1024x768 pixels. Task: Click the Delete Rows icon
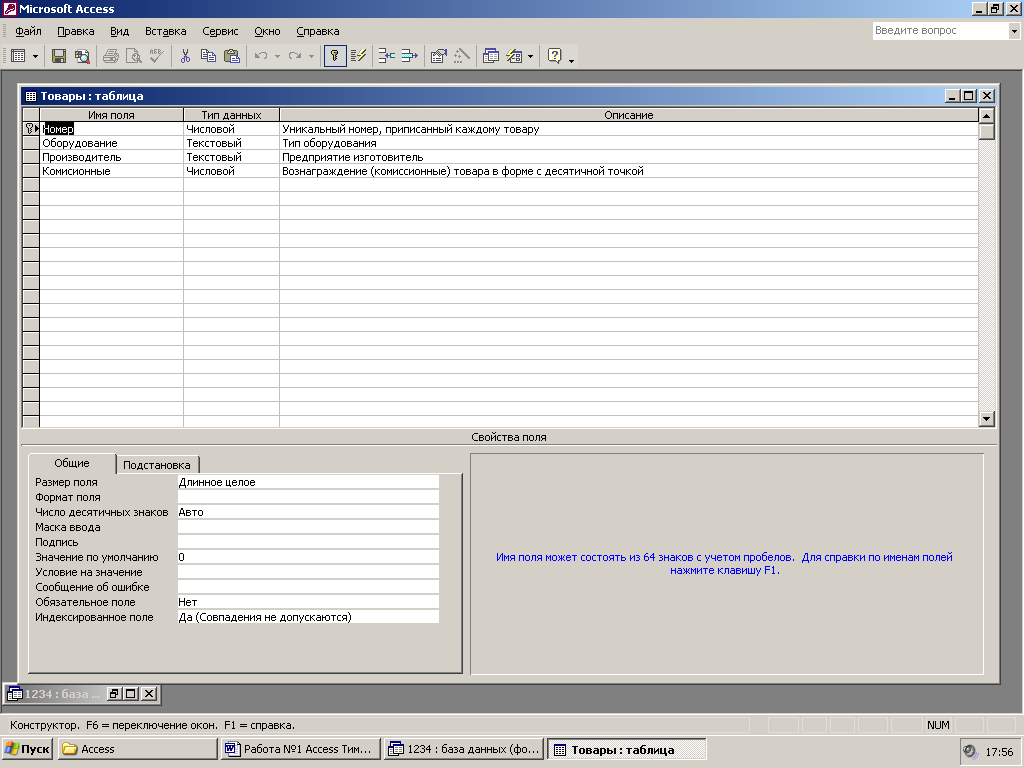click(409, 56)
